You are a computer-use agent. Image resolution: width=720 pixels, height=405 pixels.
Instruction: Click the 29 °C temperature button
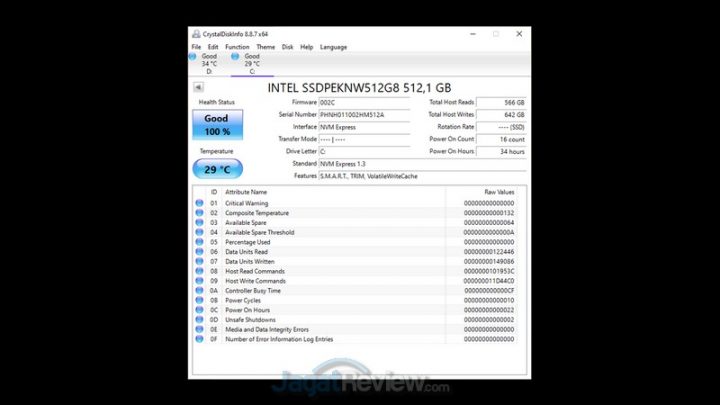point(217,169)
